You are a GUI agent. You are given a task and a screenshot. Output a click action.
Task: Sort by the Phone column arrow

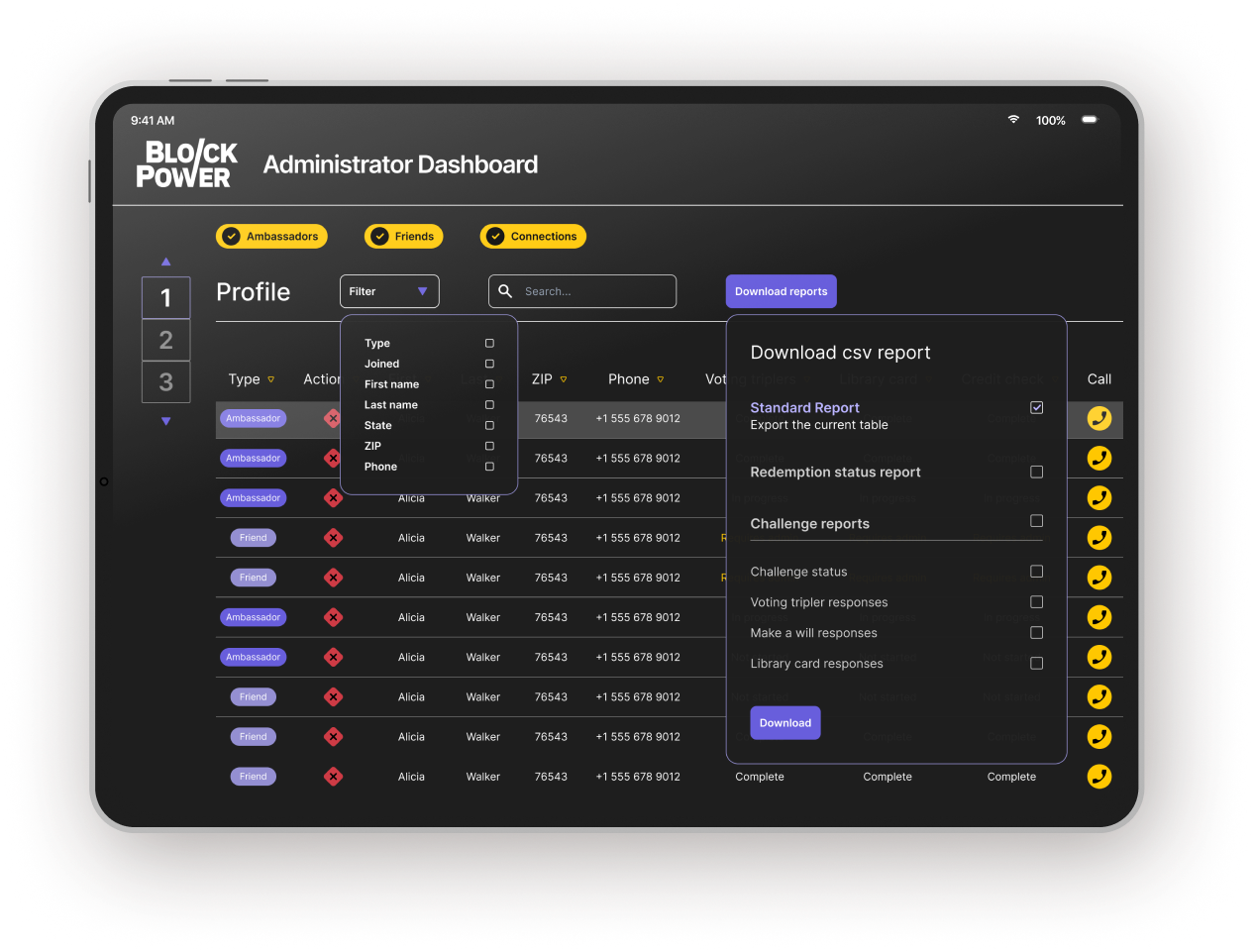click(661, 379)
